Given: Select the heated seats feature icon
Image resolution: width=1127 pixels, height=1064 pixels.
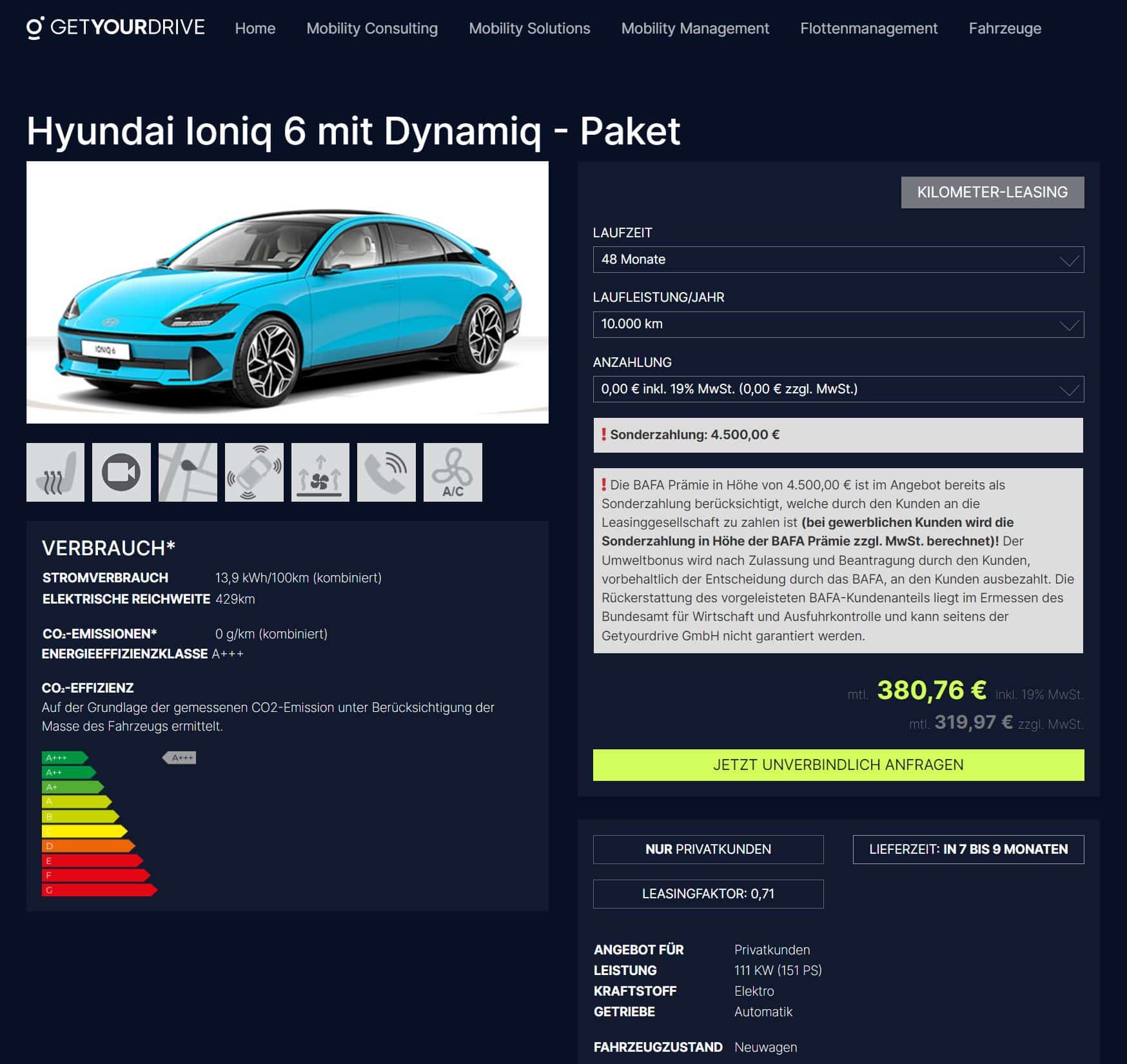Looking at the screenshot, I should coord(55,472).
